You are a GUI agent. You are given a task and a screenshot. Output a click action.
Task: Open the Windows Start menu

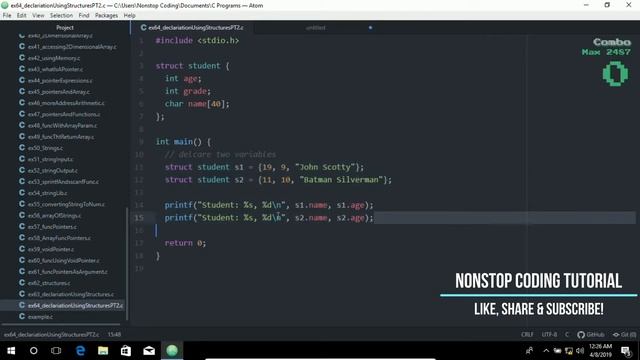point(11,351)
